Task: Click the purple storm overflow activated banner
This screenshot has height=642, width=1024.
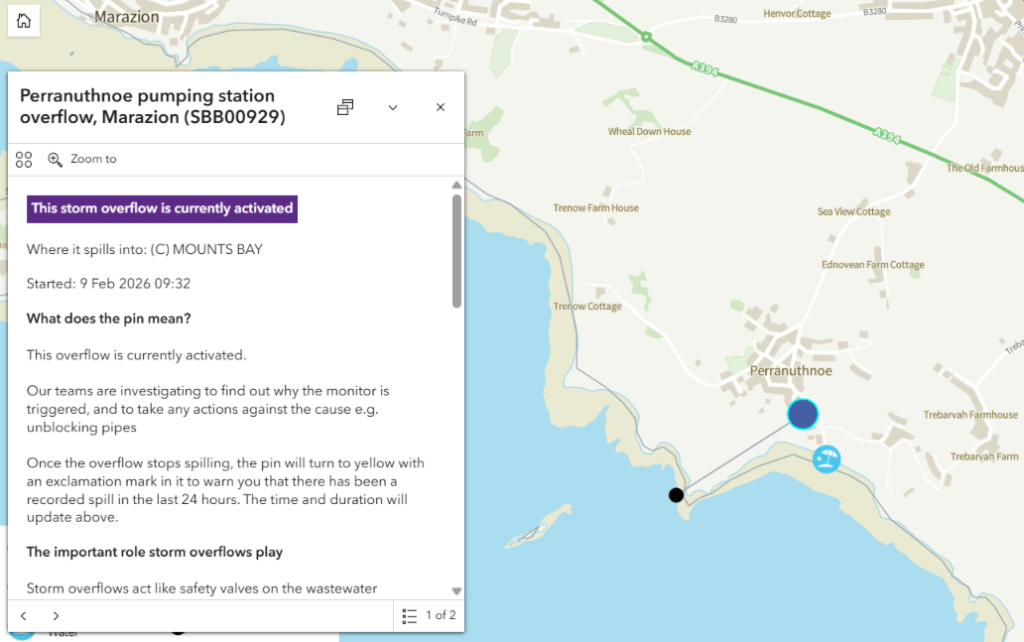Action: pyautogui.click(x=162, y=208)
